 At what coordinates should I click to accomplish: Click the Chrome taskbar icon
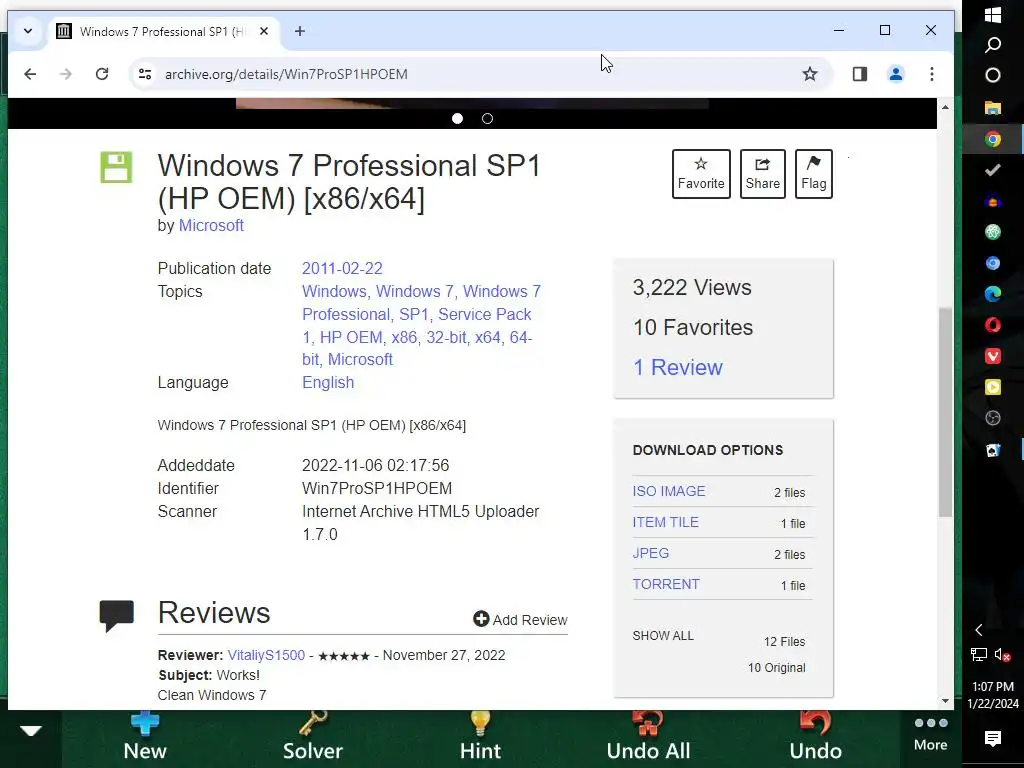coord(993,138)
